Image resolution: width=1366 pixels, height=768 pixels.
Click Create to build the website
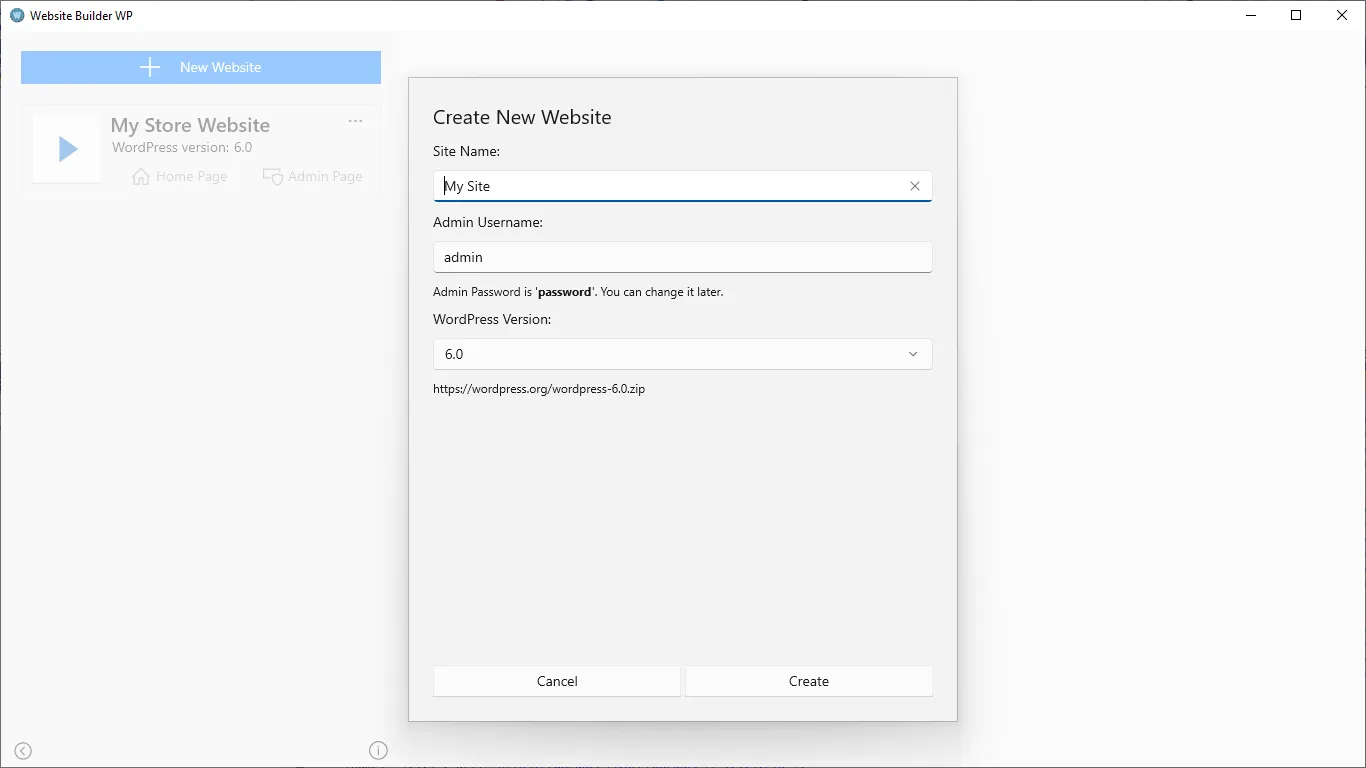tap(809, 681)
